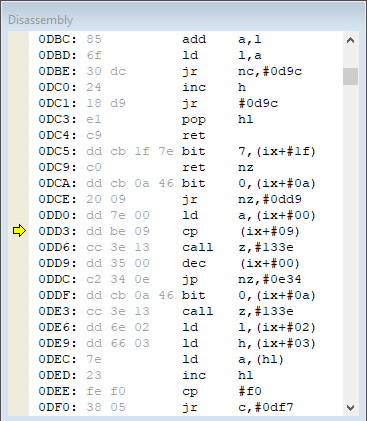Screen dimensions: 367x421
Task: Select the line 0DEE cp #f0
Action: tap(186, 391)
